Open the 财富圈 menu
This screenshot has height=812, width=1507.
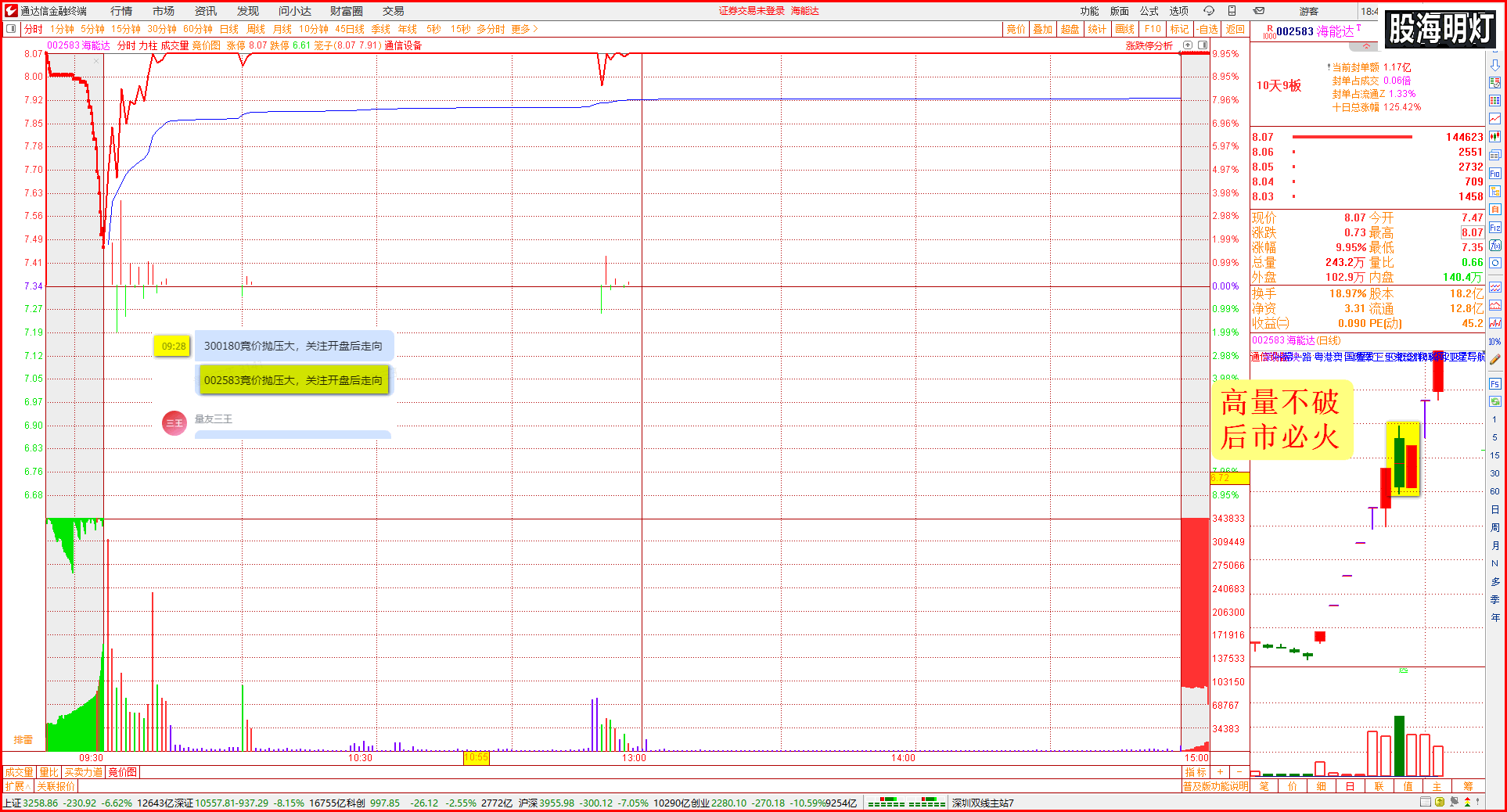click(x=347, y=11)
